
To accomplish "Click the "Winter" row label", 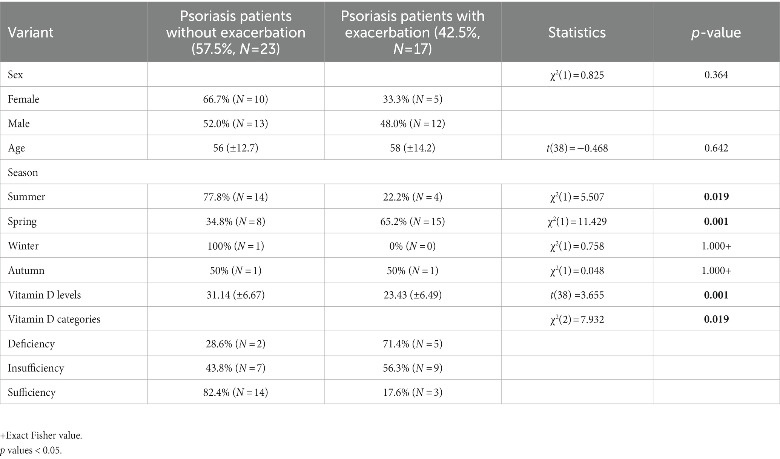I will pos(23,245).
